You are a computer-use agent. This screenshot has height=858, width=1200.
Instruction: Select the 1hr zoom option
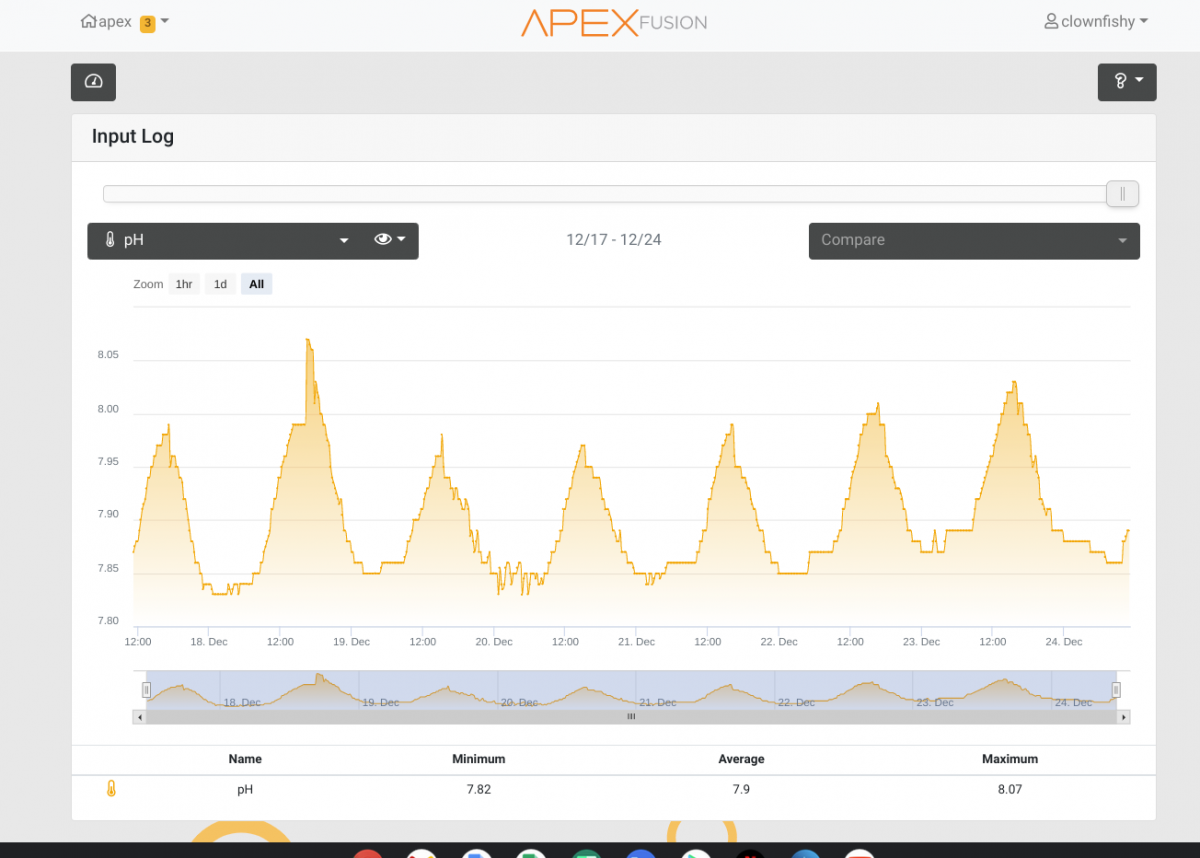coord(184,284)
